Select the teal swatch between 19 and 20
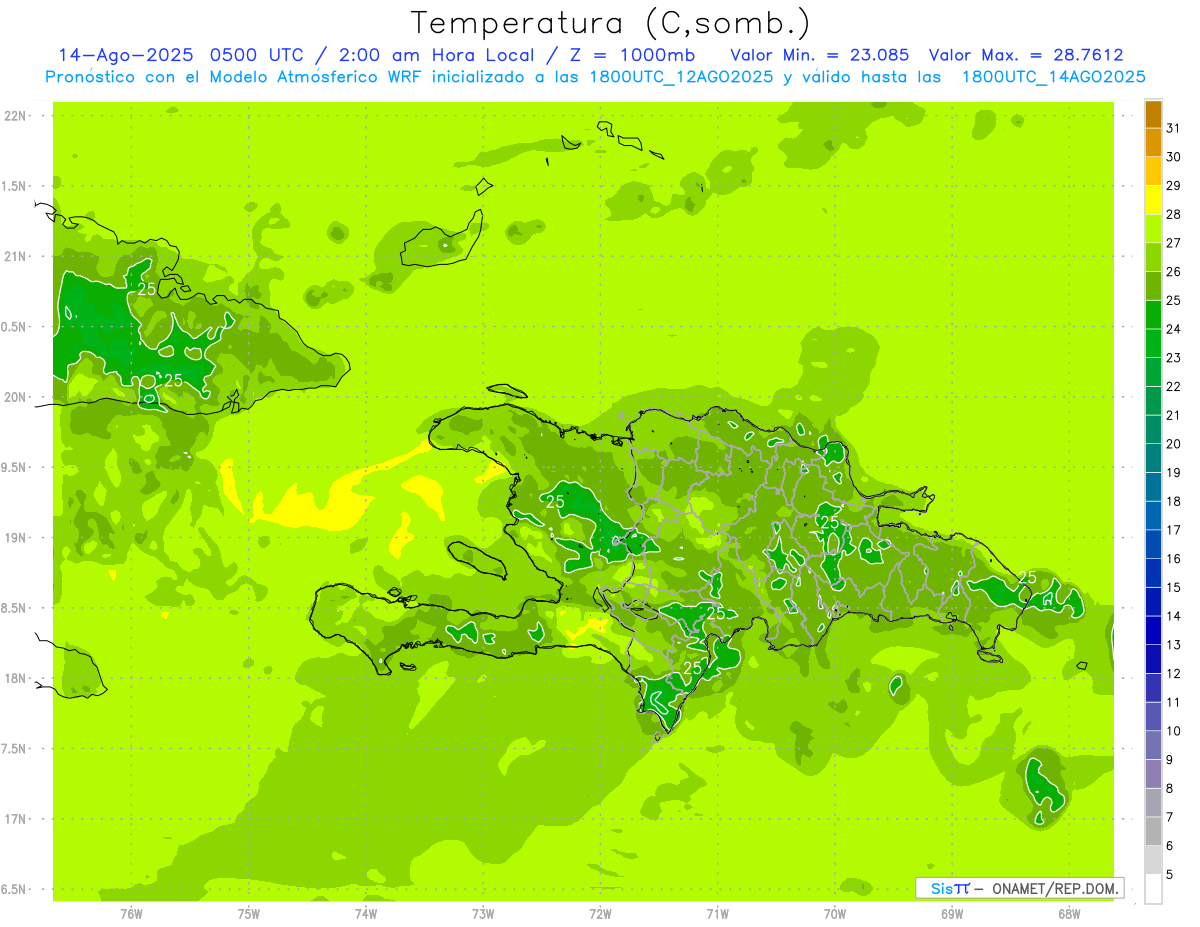Screen dimensions: 1200x927 click(x=1153, y=458)
